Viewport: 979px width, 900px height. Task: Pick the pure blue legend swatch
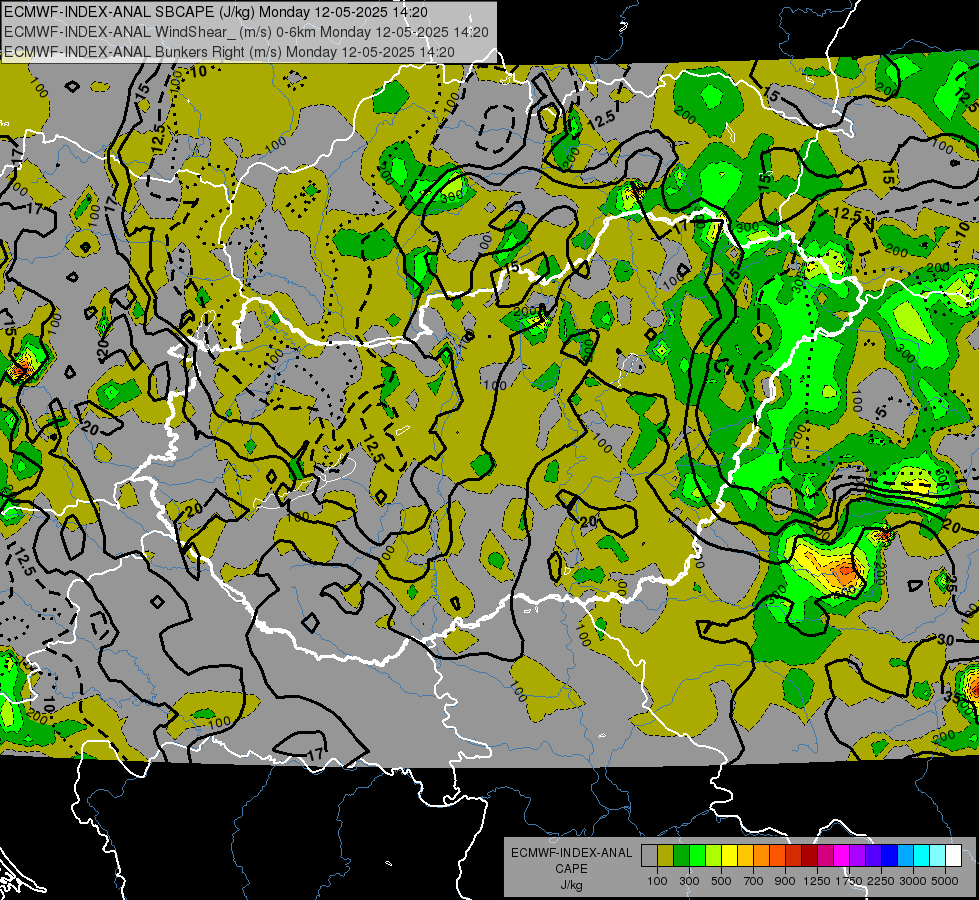(890, 856)
